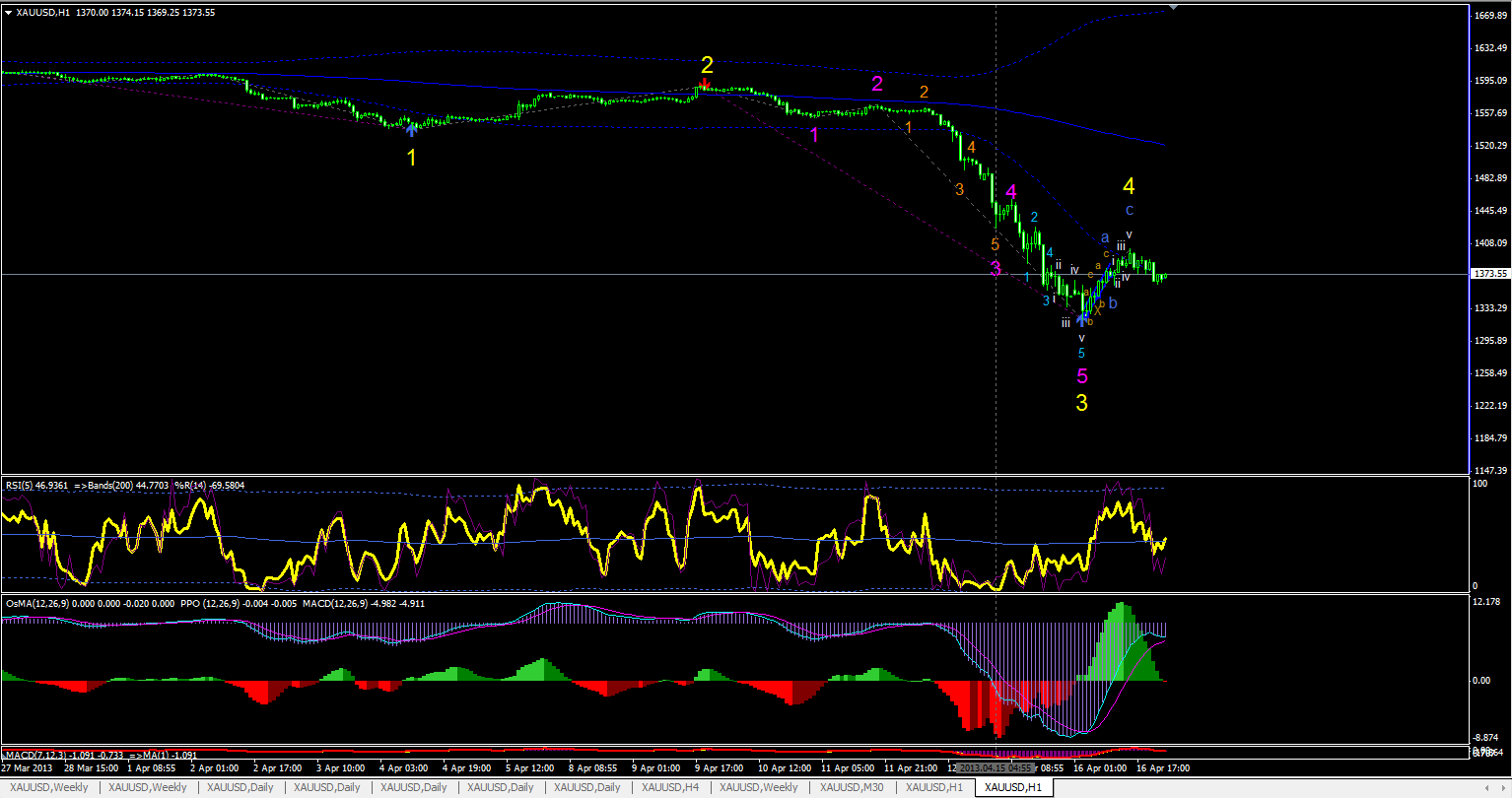Screen dimensions: 1512x798
Task: Select the orange wave label 3
Action: [959, 189]
